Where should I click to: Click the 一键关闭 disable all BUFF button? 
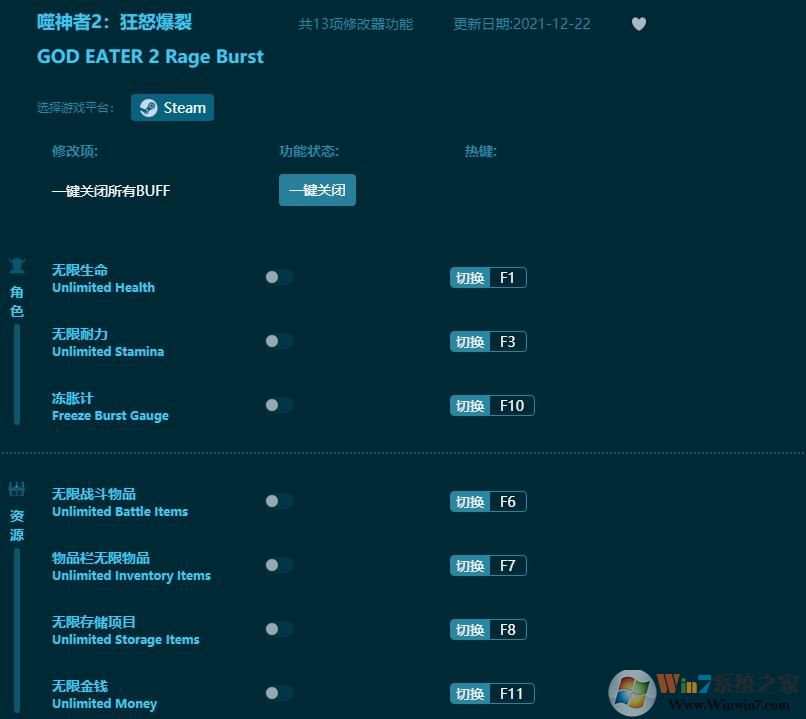[x=317, y=189]
